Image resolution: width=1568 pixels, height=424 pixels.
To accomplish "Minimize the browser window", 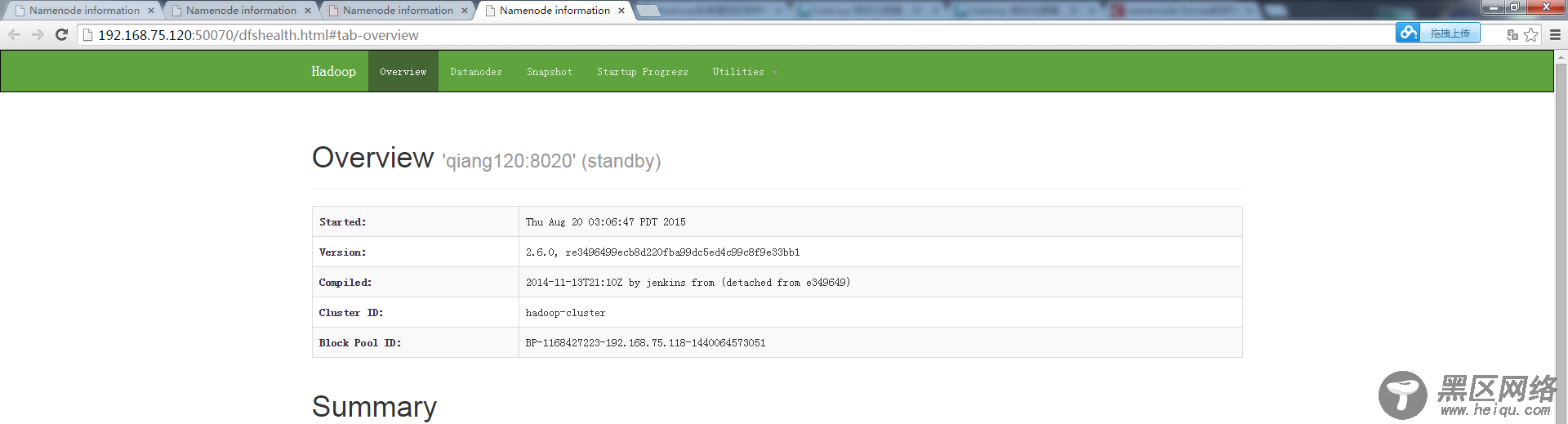I will 1493,7.
